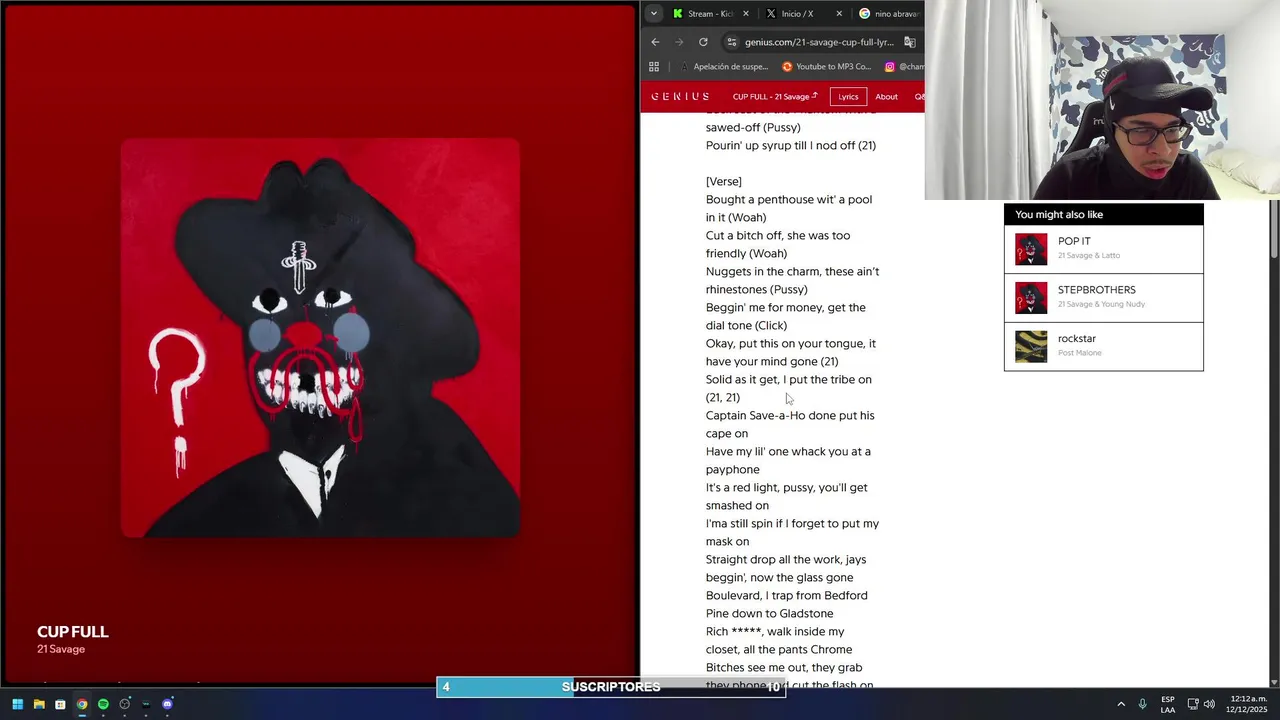Open the Chrome tab search dropdown arrow
This screenshot has width=1280, height=720.
[x=653, y=14]
